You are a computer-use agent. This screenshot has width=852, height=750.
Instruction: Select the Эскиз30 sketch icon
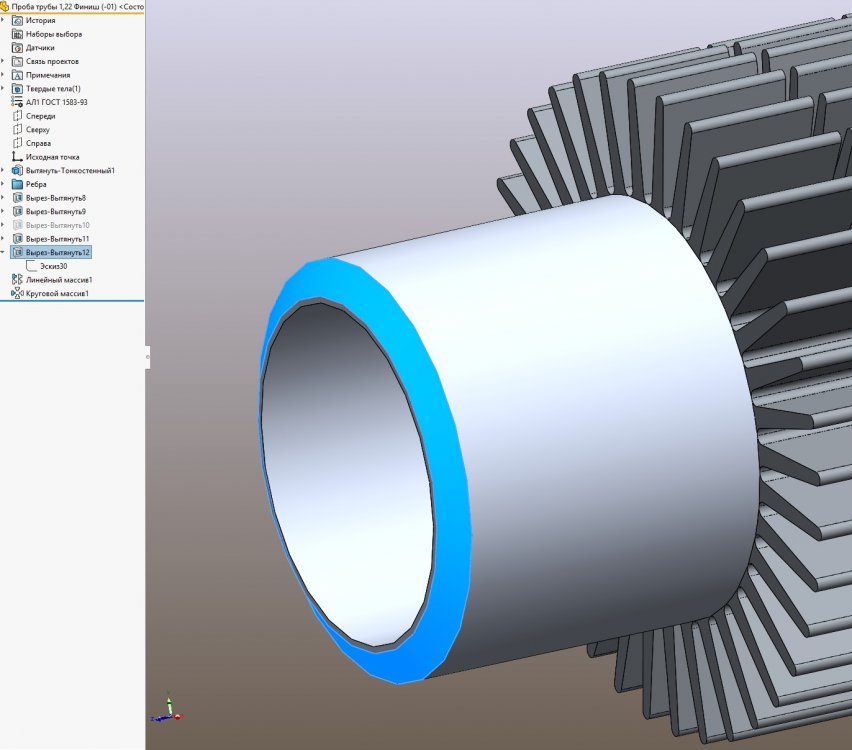[x=32, y=266]
